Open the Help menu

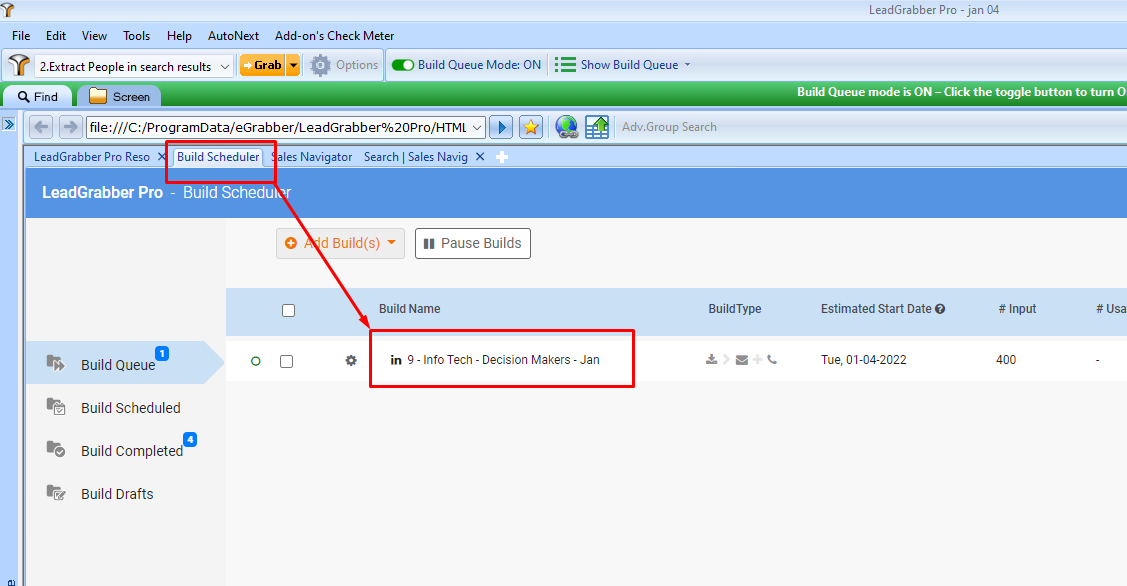point(179,35)
